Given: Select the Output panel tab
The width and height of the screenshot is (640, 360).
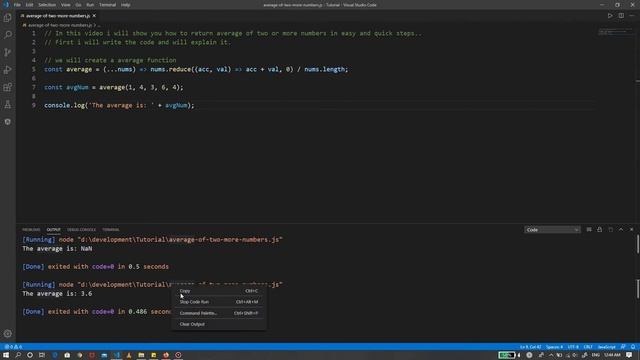Looking at the screenshot, I should click(x=53, y=230).
